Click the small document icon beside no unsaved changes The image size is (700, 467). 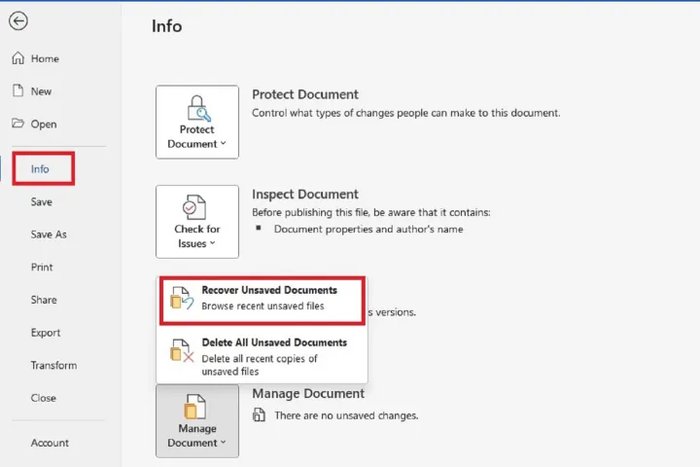(x=259, y=415)
